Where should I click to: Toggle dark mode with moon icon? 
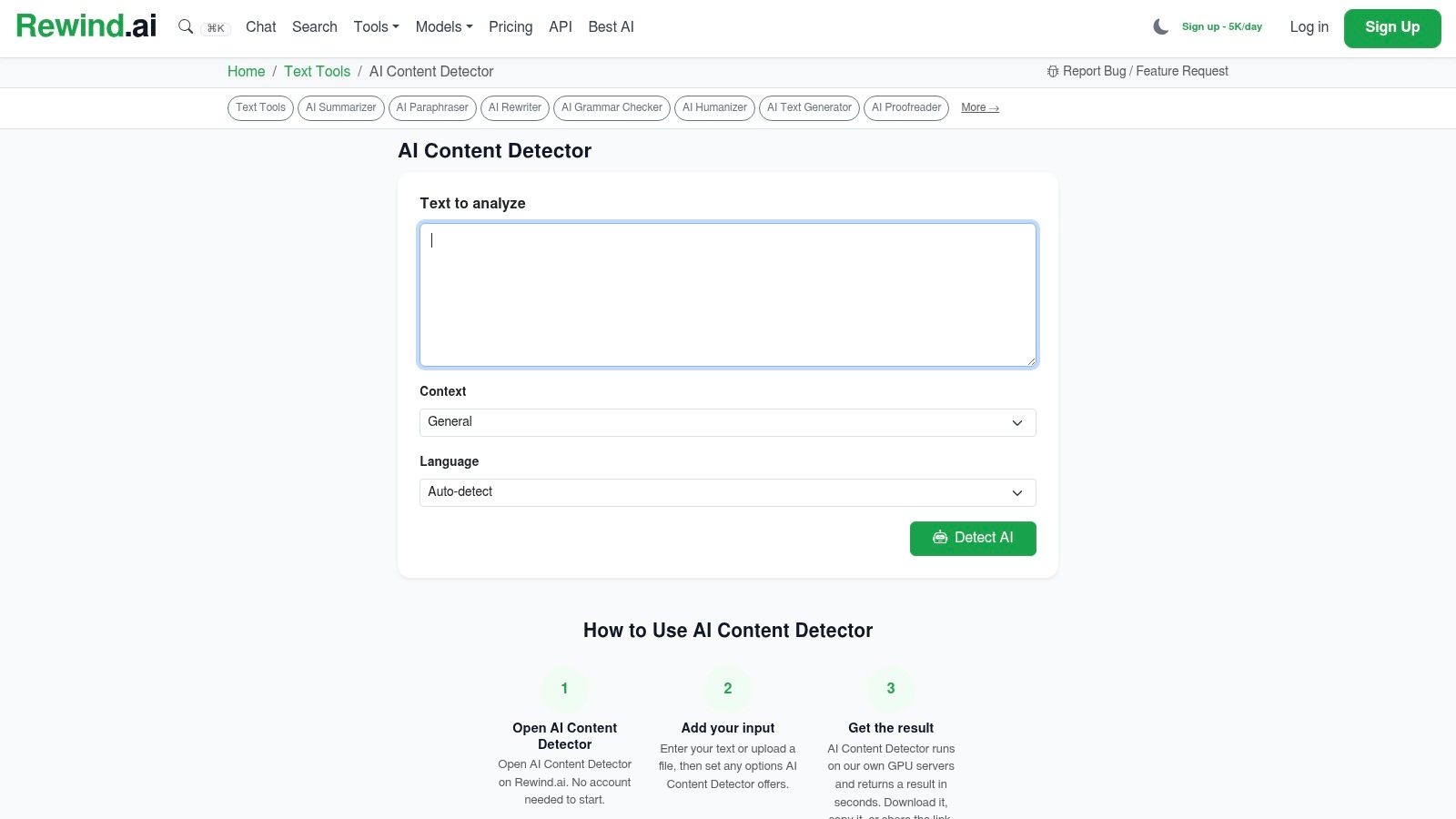point(1160,26)
